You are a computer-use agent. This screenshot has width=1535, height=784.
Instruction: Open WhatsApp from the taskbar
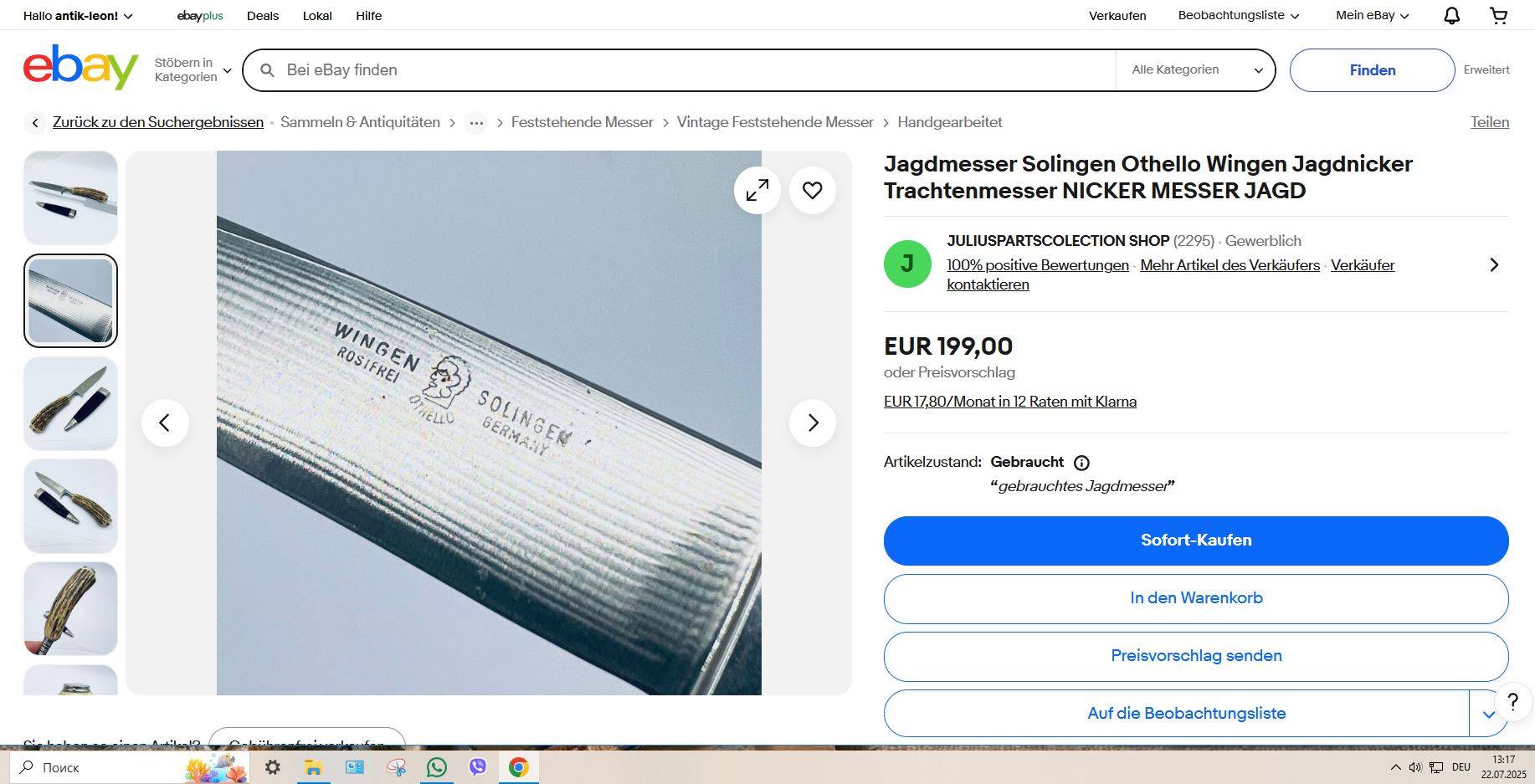pyautogui.click(x=436, y=767)
